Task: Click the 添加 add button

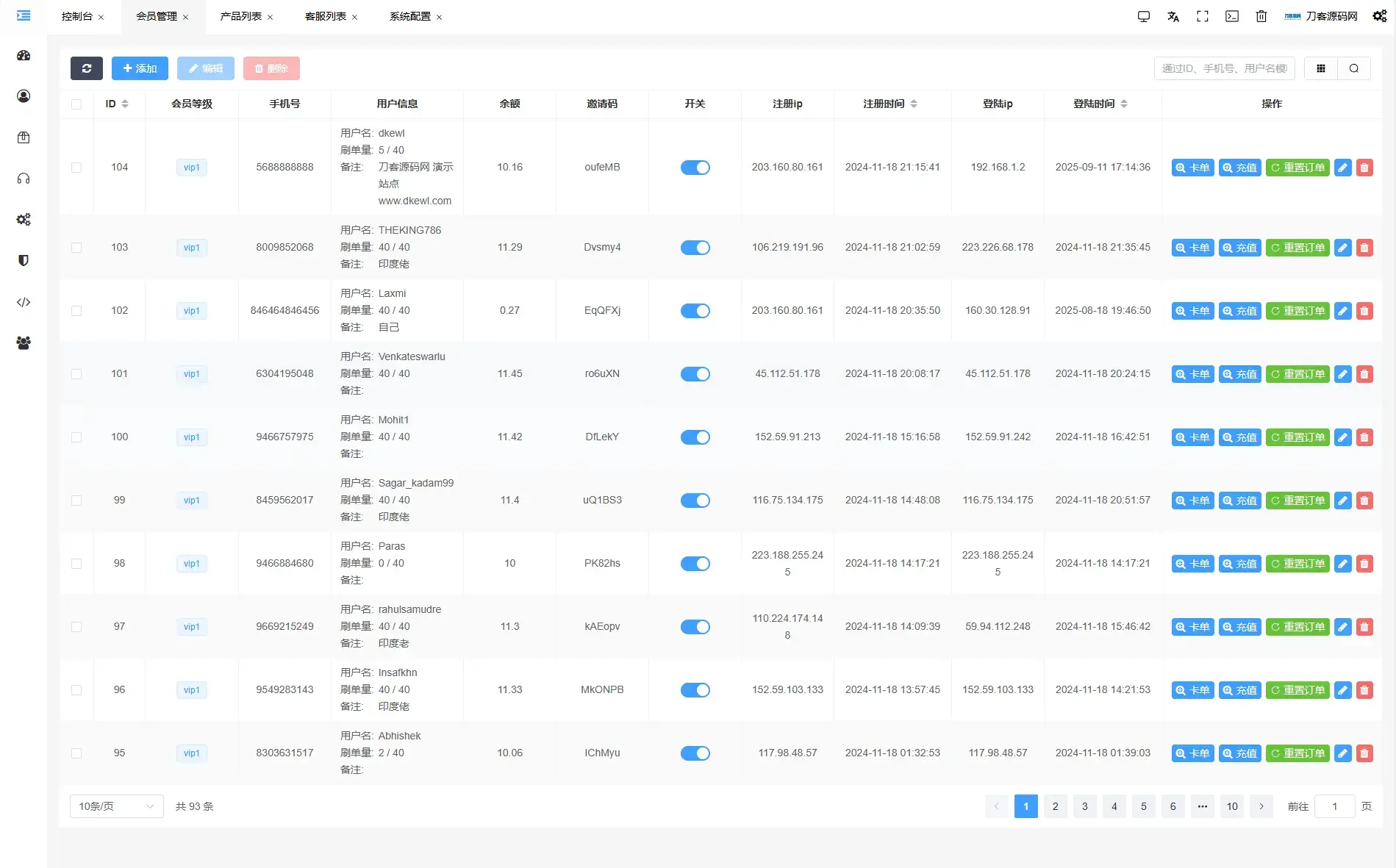Action: coord(140,68)
